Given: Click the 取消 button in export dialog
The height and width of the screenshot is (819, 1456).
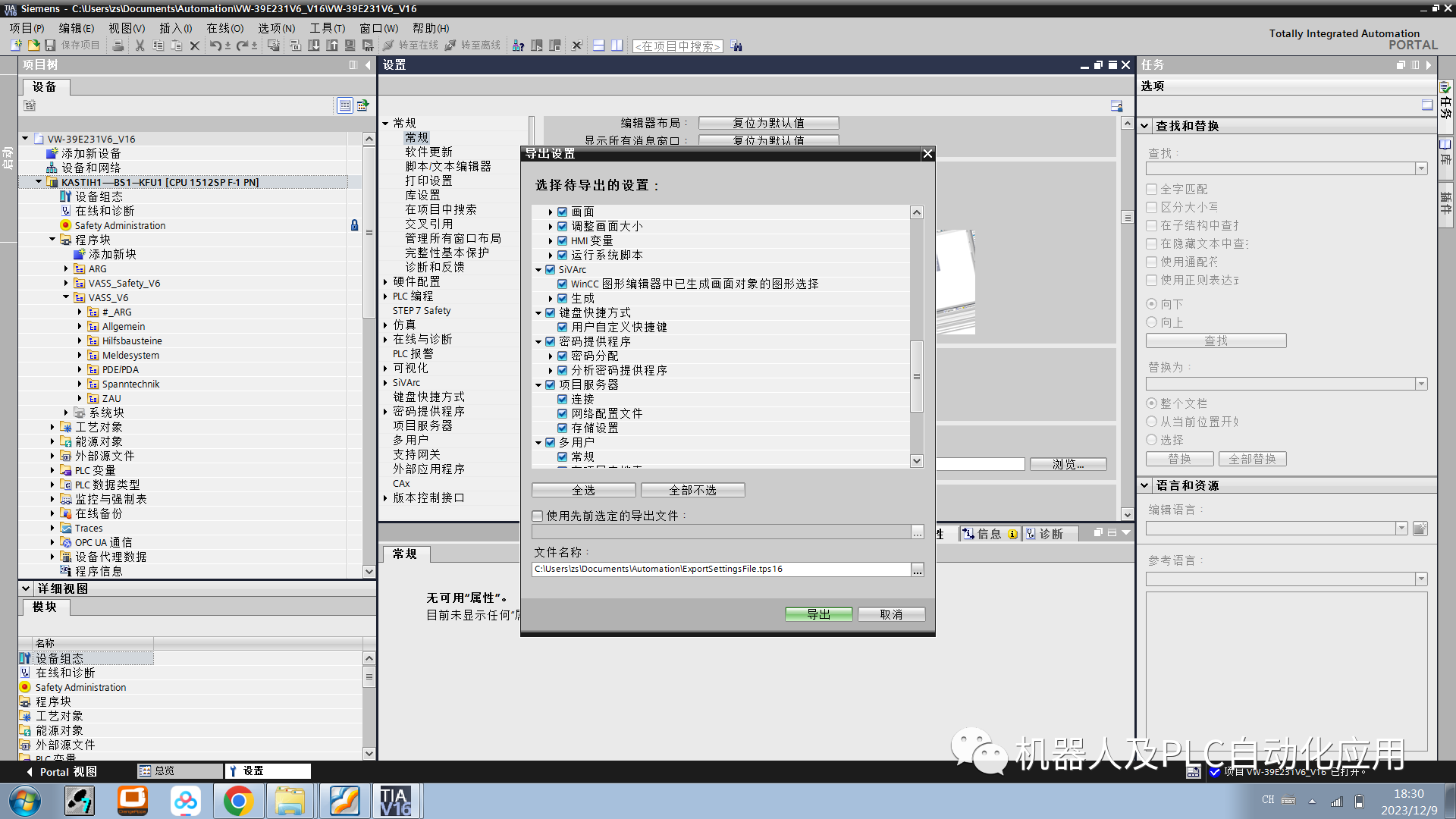Looking at the screenshot, I should tap(891, 614).
